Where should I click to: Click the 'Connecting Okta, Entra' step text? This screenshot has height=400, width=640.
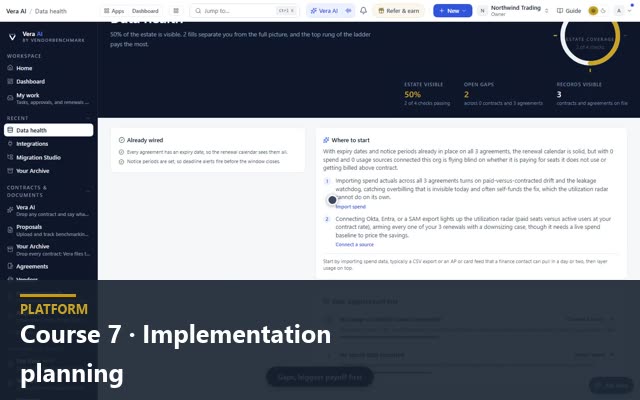point(473,227)
